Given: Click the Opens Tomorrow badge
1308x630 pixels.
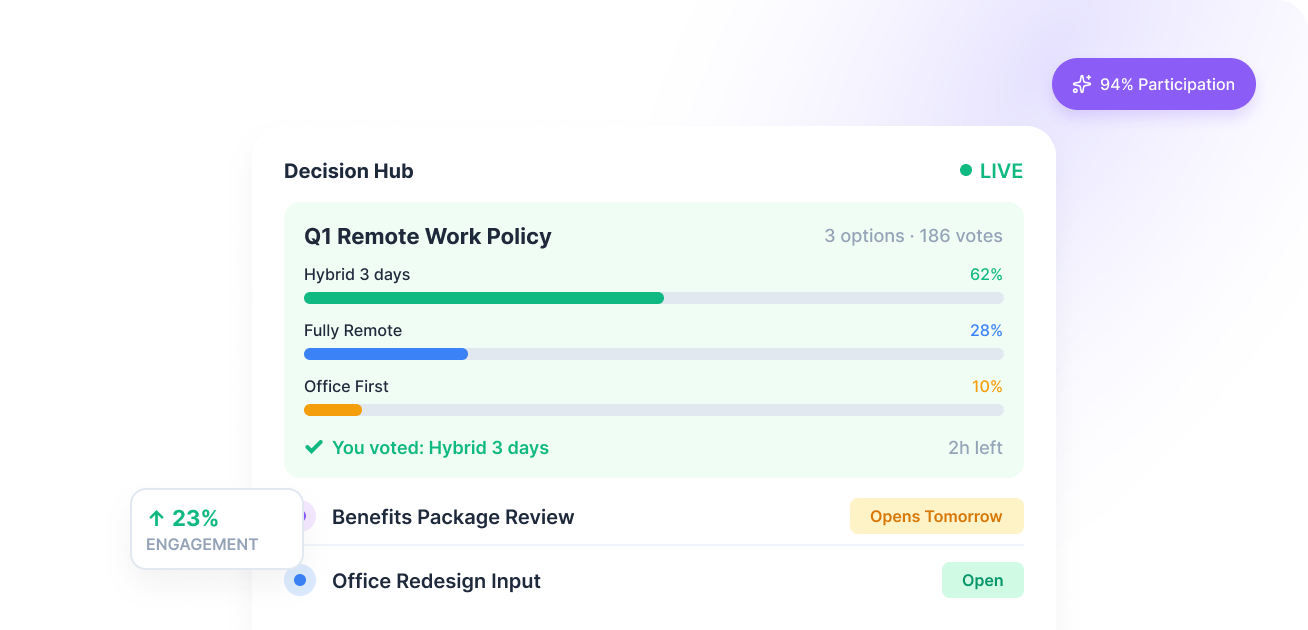Looking at the screenshot, I should click(937, 516).
